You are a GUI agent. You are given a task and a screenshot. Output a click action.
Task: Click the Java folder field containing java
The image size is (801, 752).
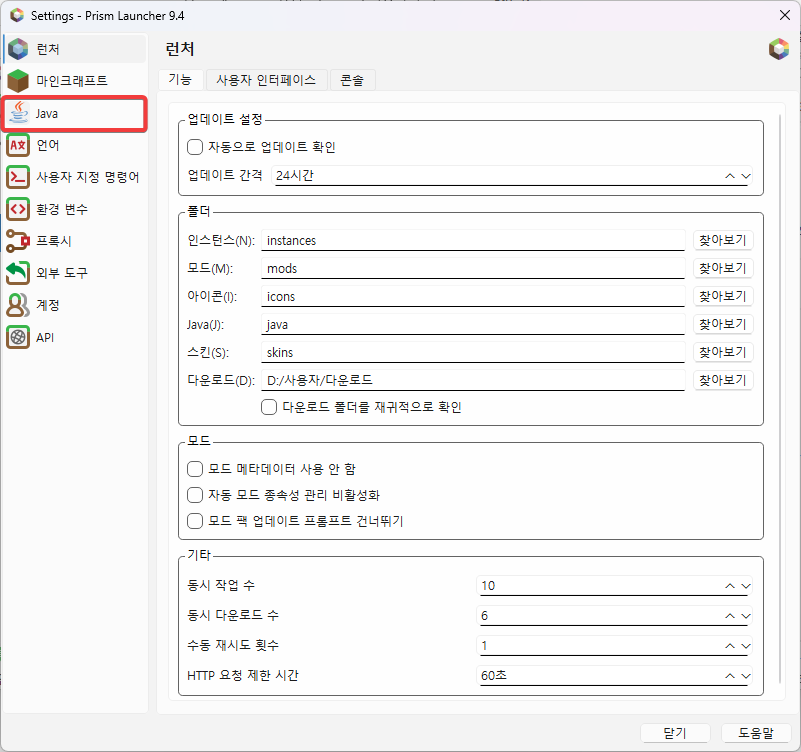click(473, 325)
